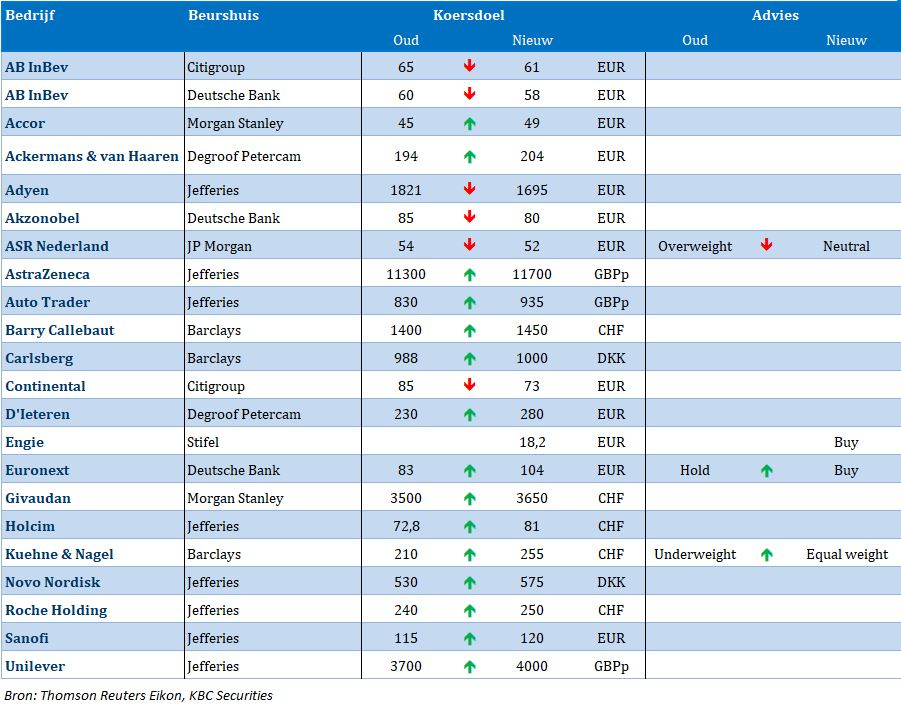Click the Ackermans & van Haaren company name

[x=92, y=156]
